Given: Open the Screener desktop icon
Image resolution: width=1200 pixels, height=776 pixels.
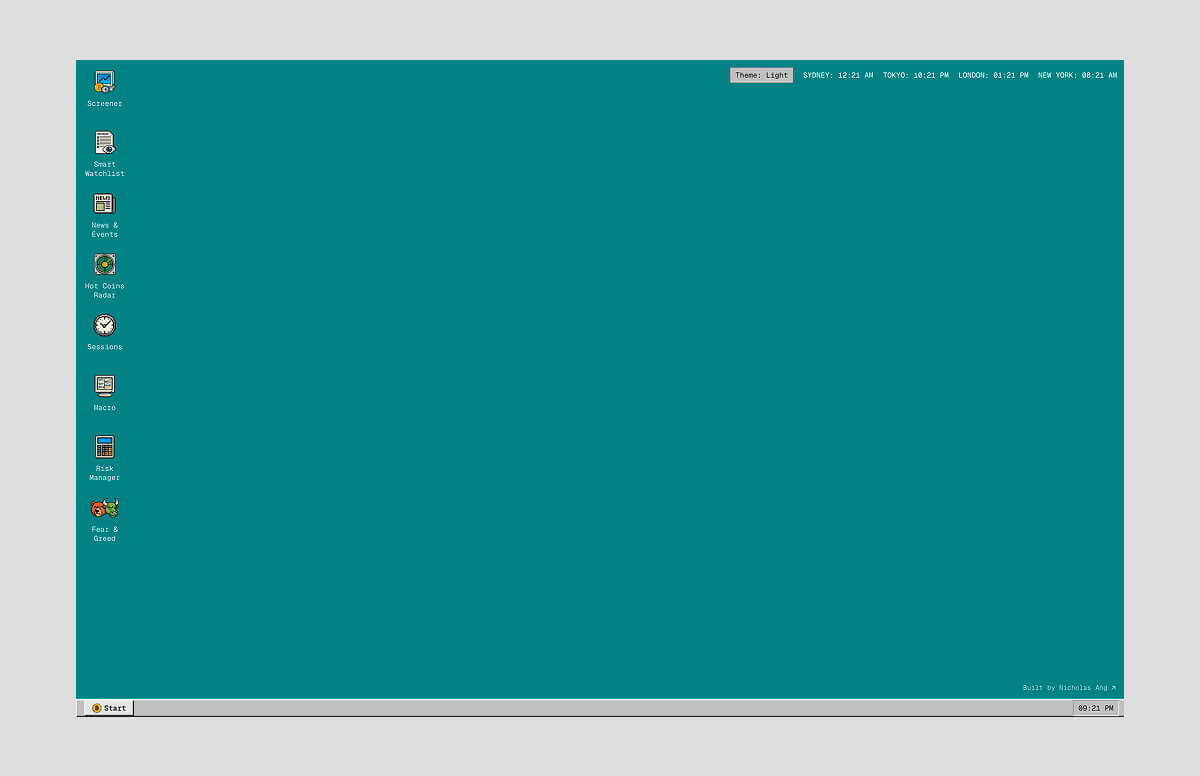Looking at the screenshot, I should [x=104, y=82].
